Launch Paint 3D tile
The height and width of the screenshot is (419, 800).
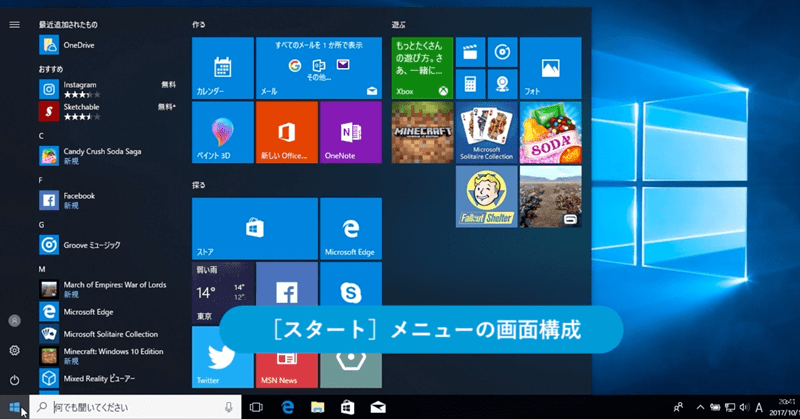222,132
